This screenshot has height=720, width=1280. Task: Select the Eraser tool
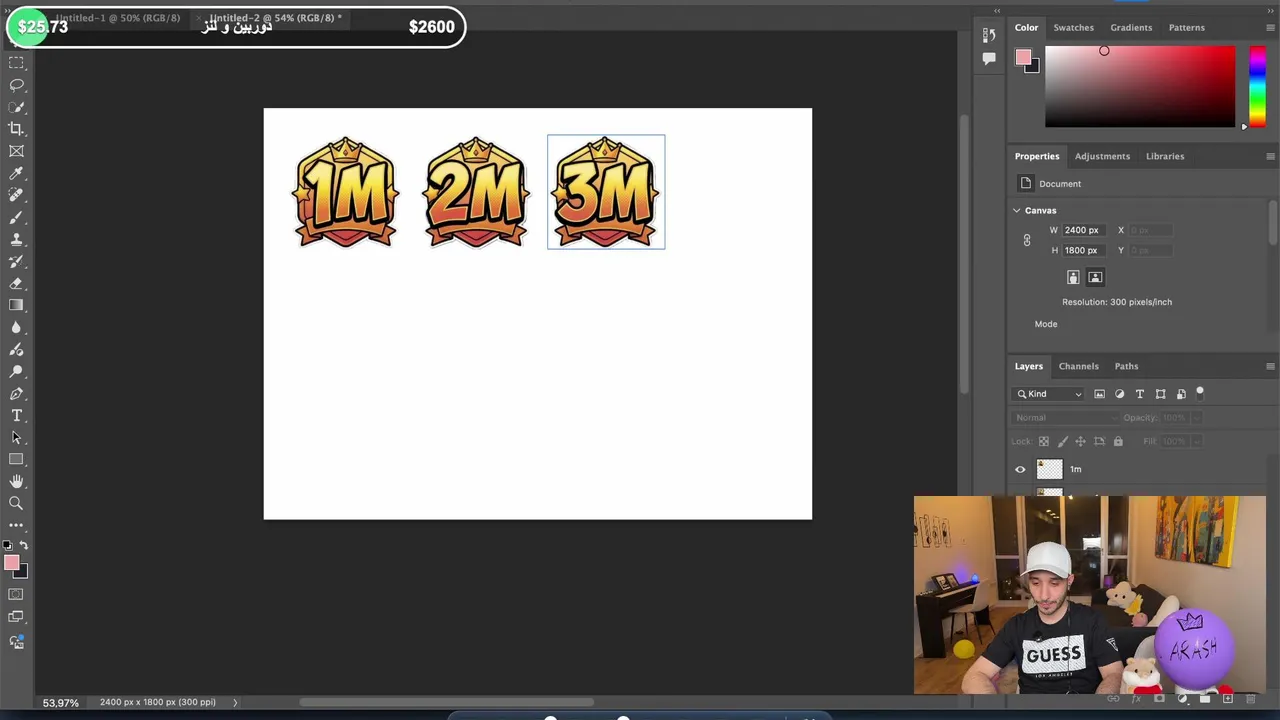pyautogui.click(x=16, y=283)
